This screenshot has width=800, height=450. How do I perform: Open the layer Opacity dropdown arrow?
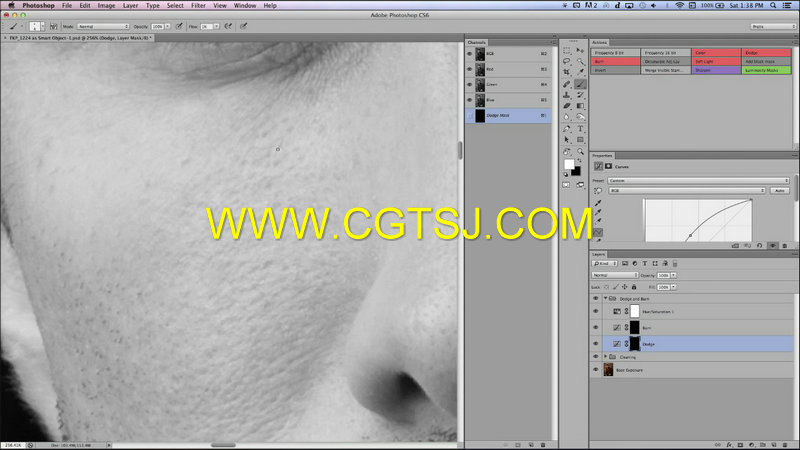(673, 275)
